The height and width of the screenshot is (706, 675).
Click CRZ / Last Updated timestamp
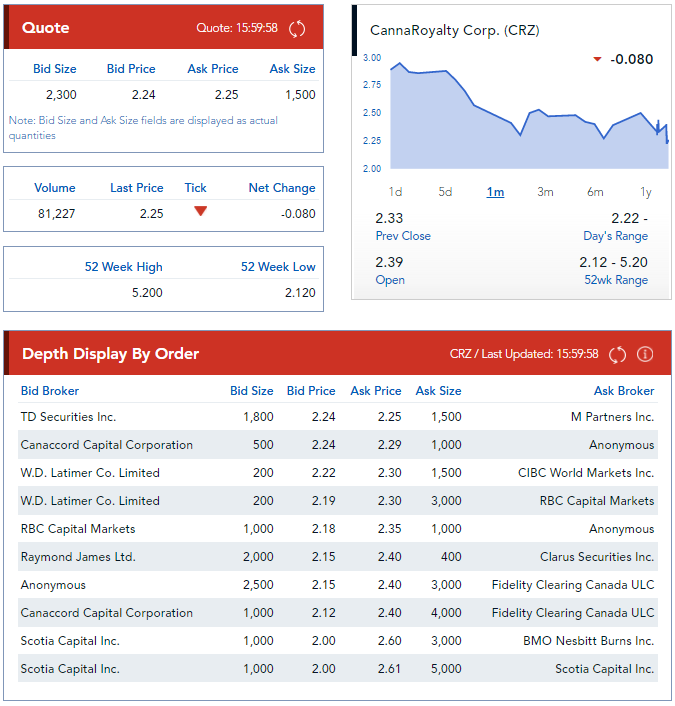(524, 354)
